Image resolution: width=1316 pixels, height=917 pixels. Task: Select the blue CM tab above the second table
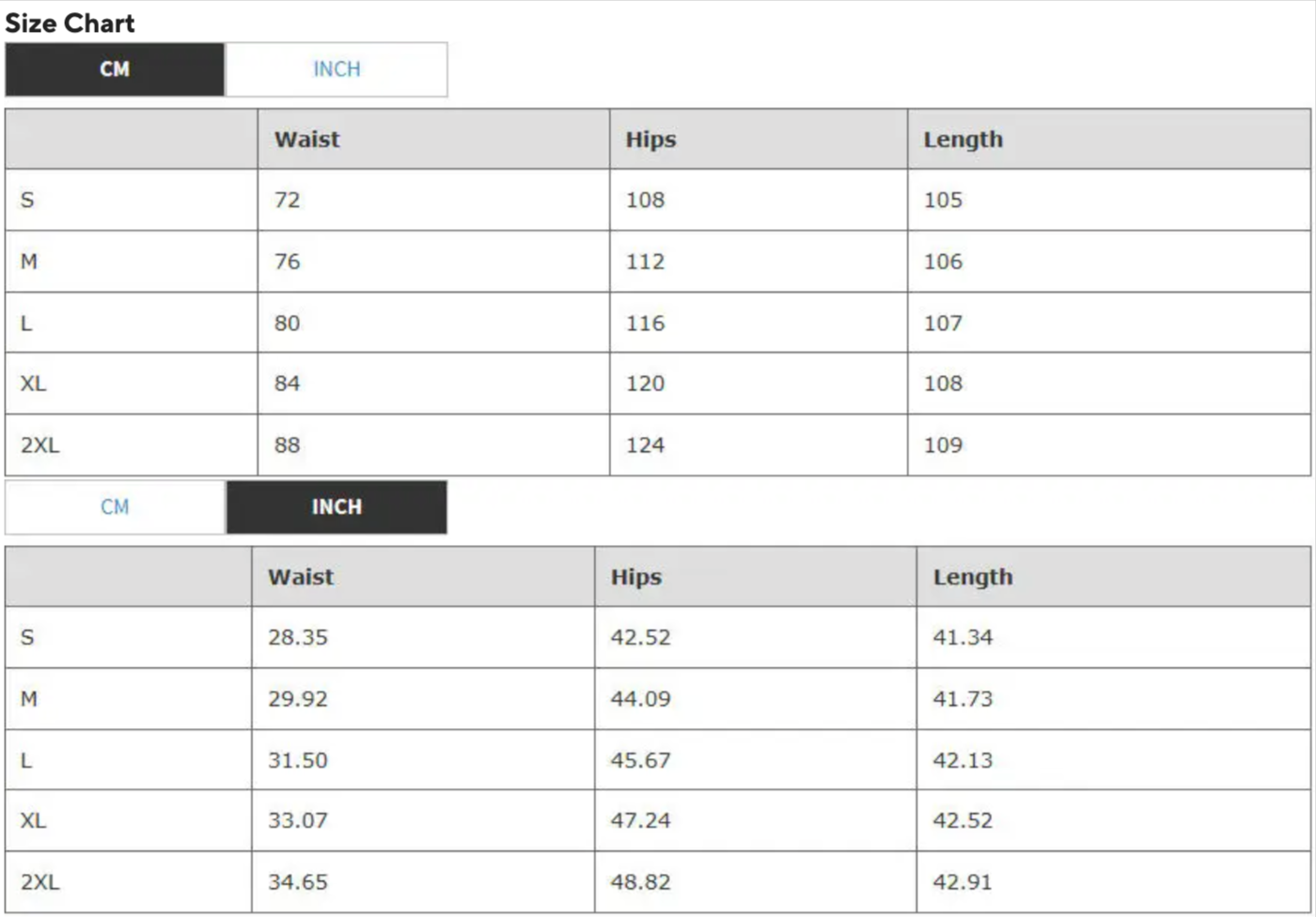(115, 507)
